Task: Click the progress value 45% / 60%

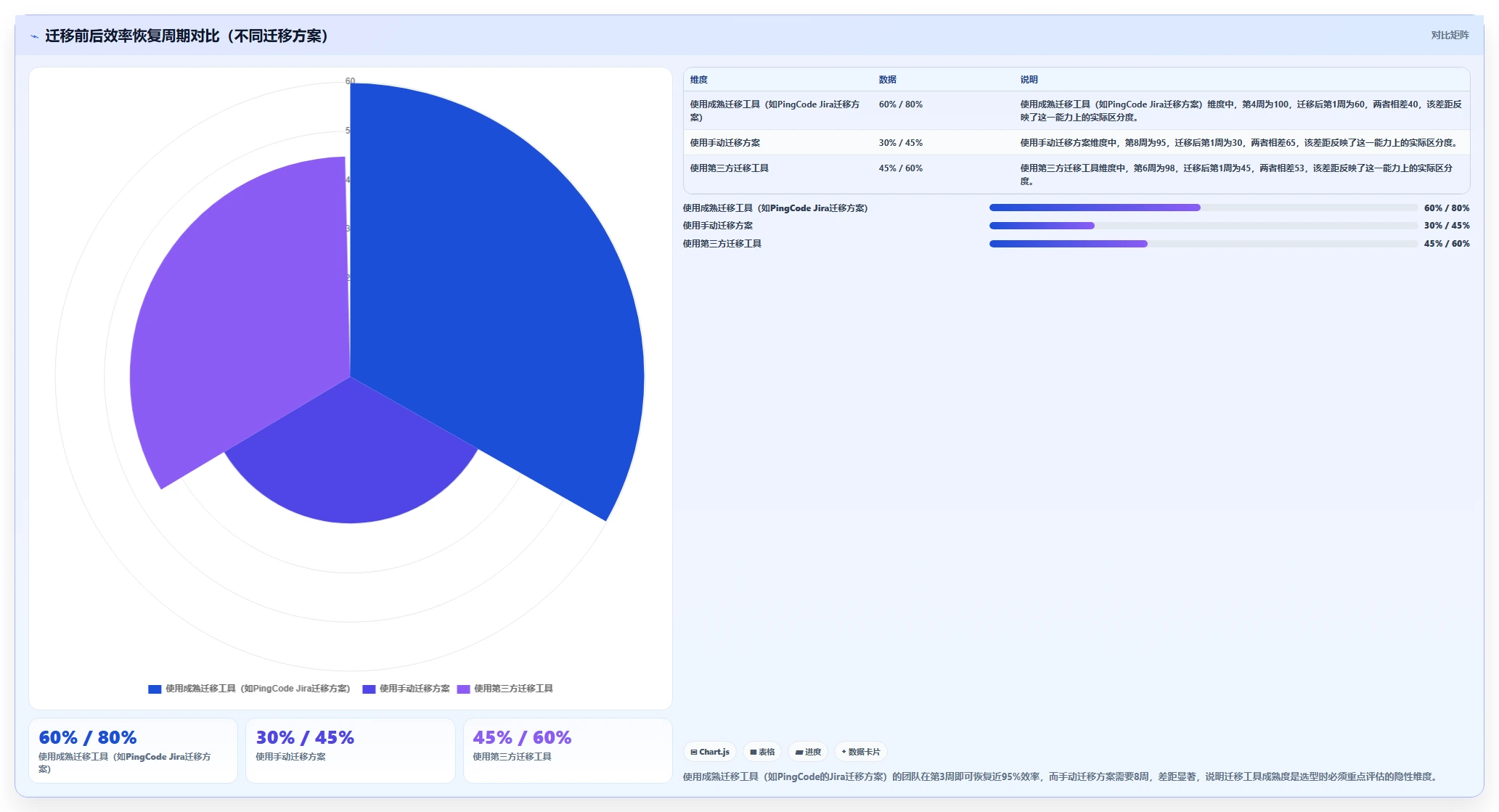Action: coord(1447,244)
